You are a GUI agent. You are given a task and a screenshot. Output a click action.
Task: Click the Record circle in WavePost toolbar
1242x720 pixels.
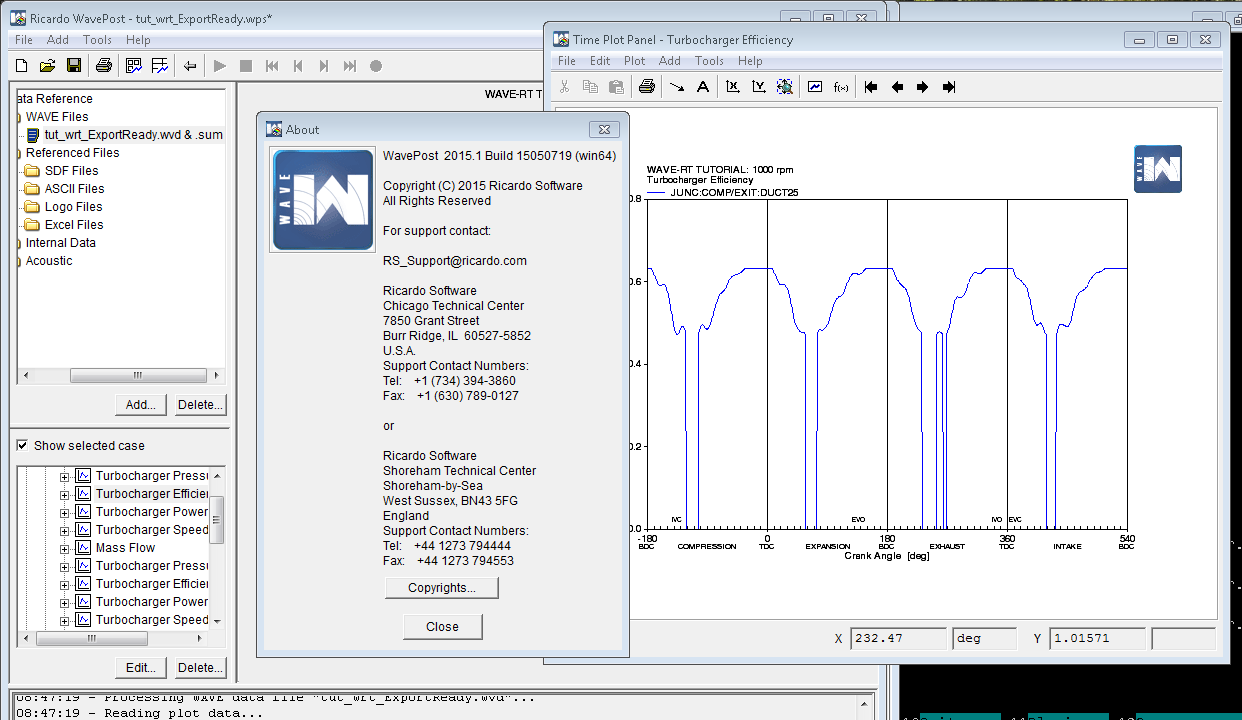(376, 66)
